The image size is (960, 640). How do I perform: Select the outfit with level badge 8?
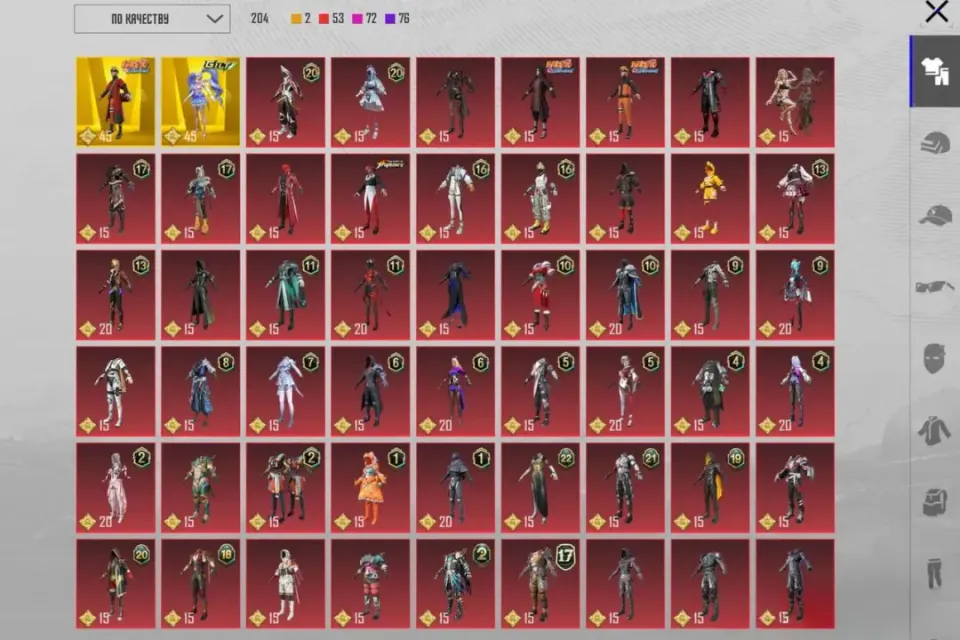point(201,391)
